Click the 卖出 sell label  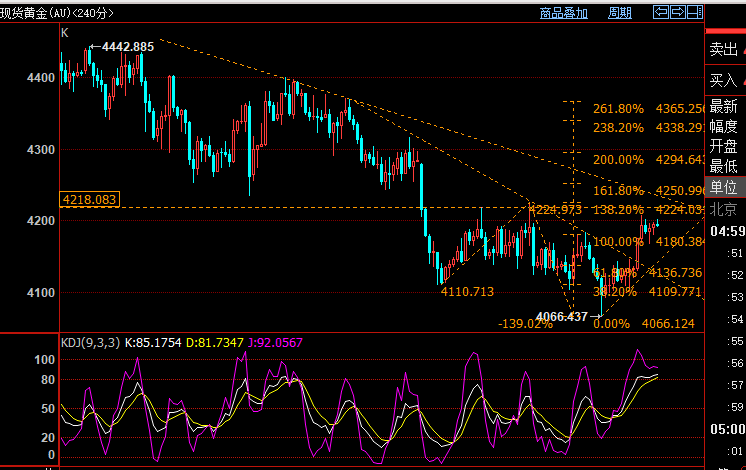pos(723,49)
